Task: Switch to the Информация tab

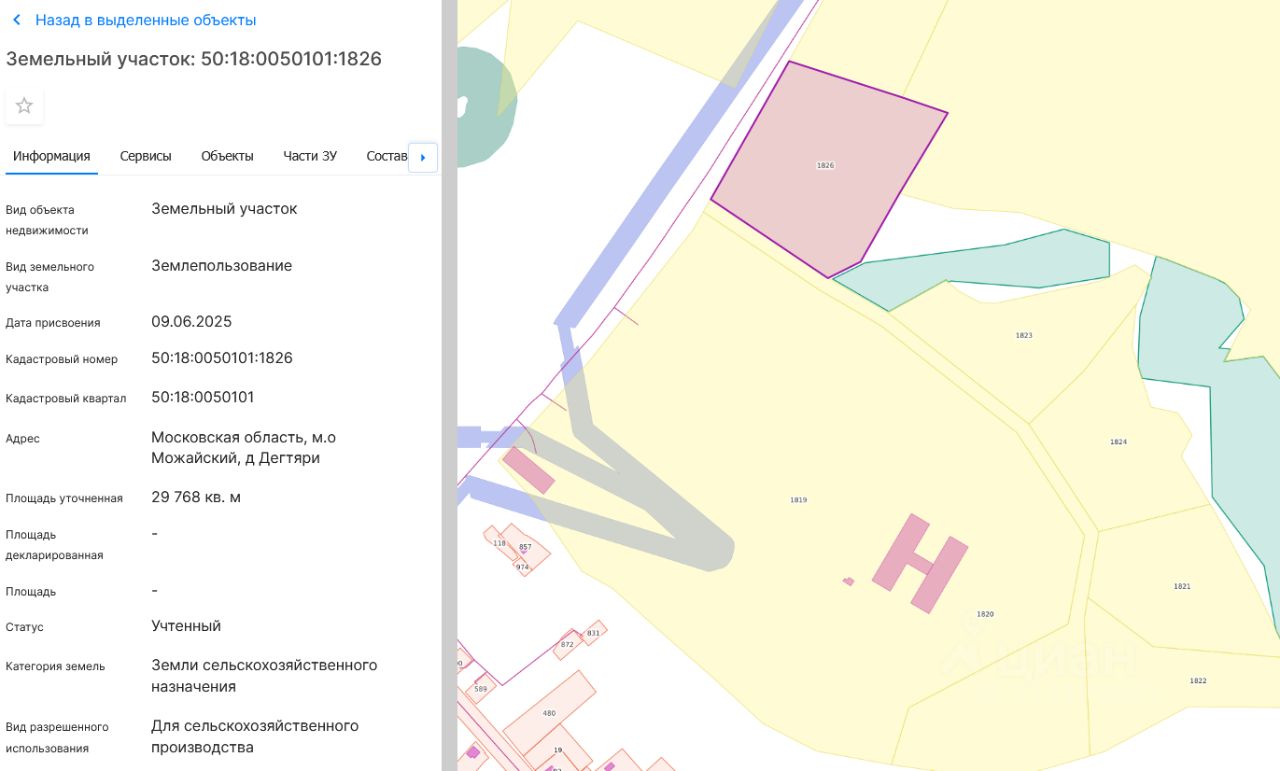Action: (52, 156)
